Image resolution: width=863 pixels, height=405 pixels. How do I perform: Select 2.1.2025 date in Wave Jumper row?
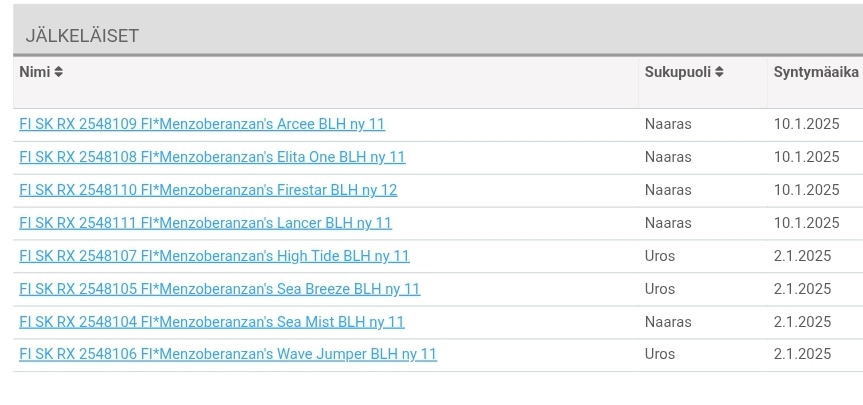[x=802, y=354]
